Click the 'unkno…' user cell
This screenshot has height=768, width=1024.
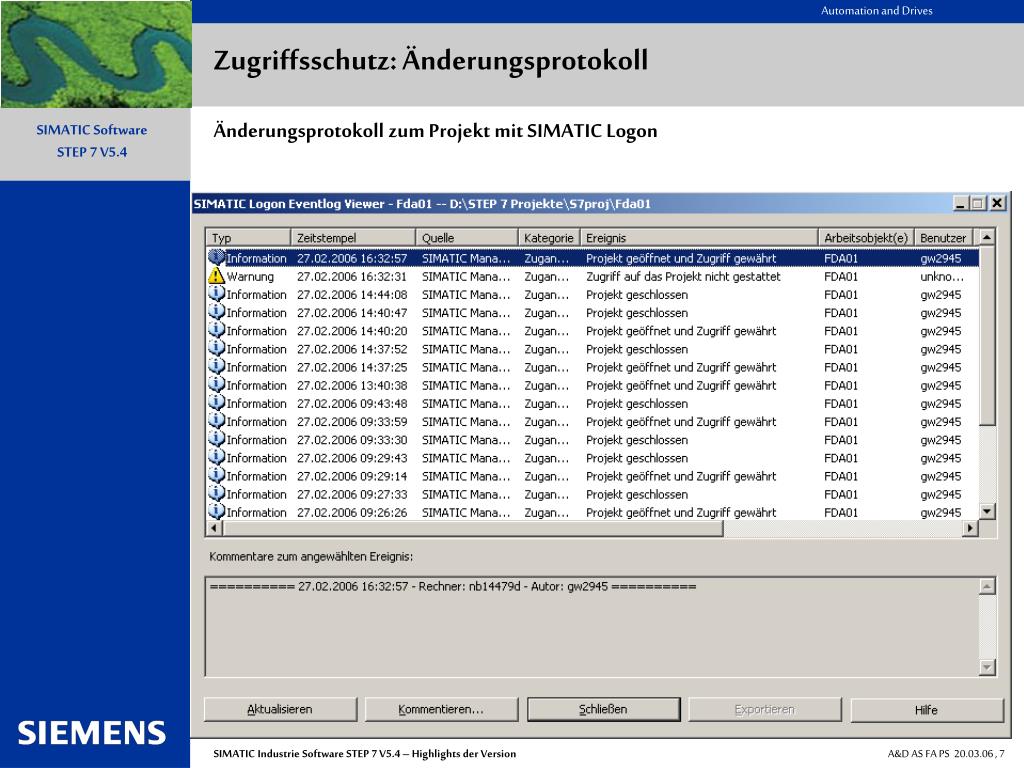[942, 276]
